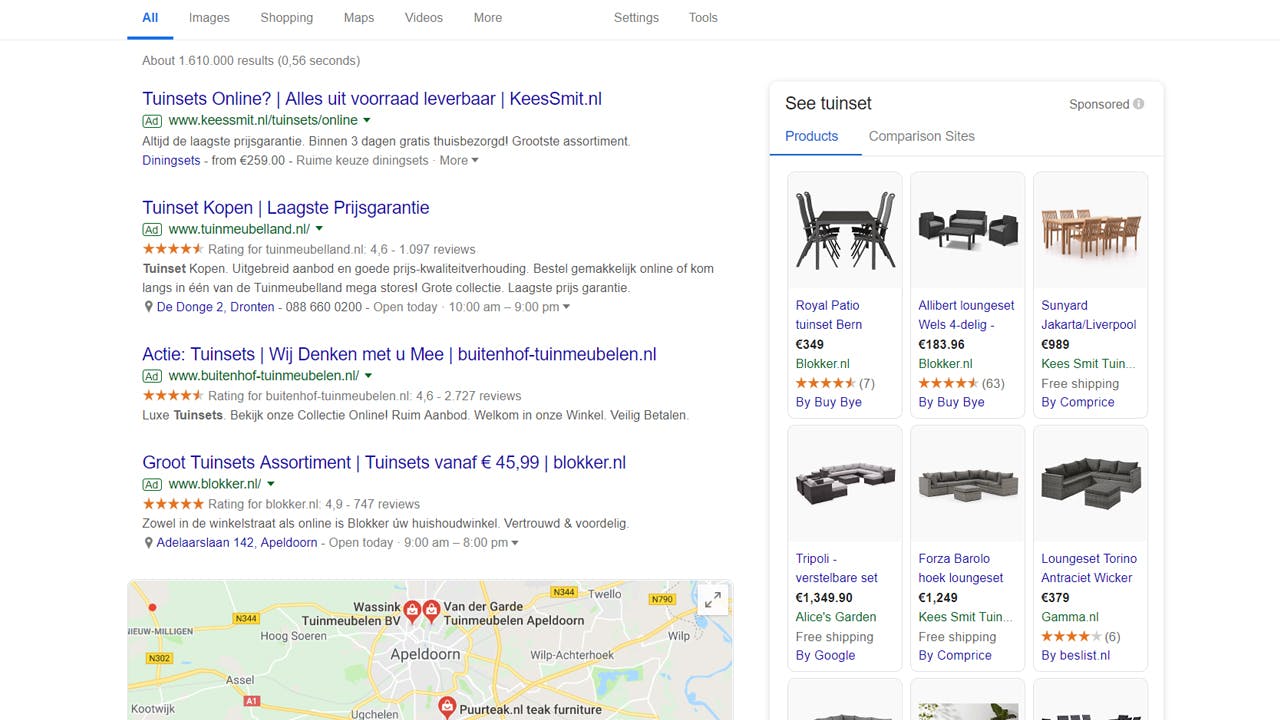Click the Ad badge of the blokker.nl result
Image resolution: width=1280 pixels, height=720 pixels.
[x=152, y=485]
